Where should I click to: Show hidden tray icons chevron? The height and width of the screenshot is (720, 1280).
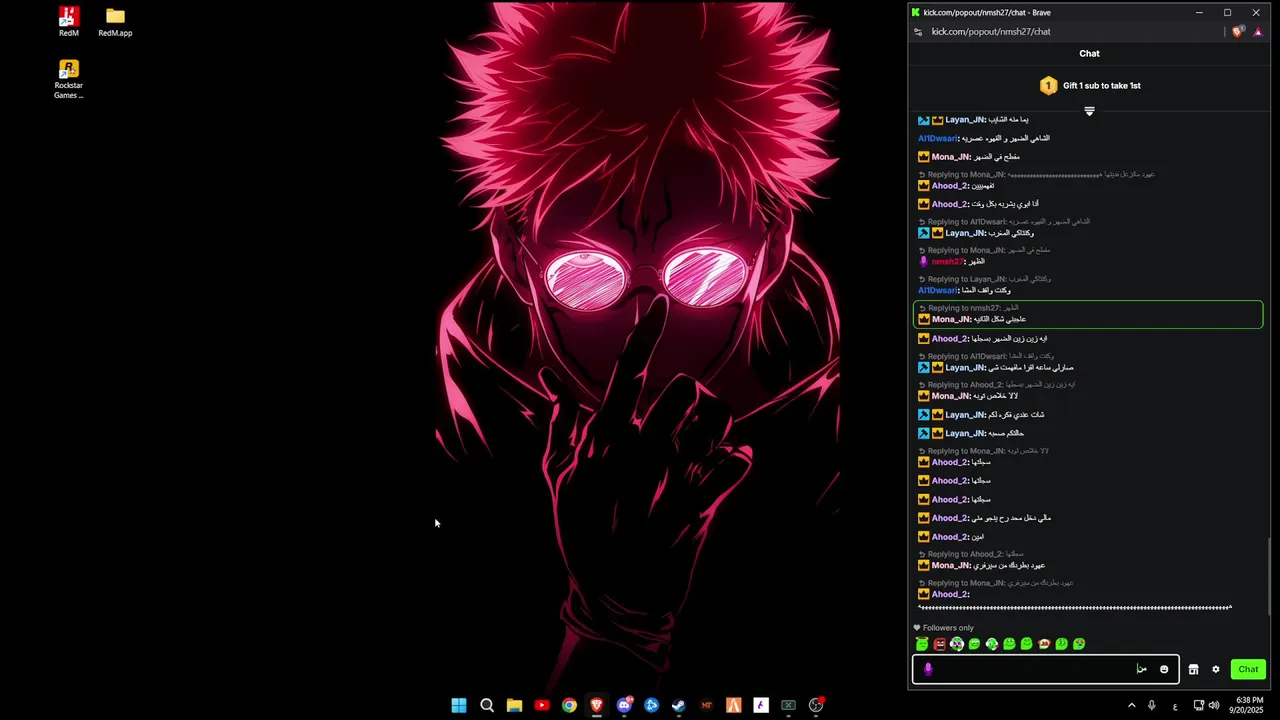coord(1132,705)
